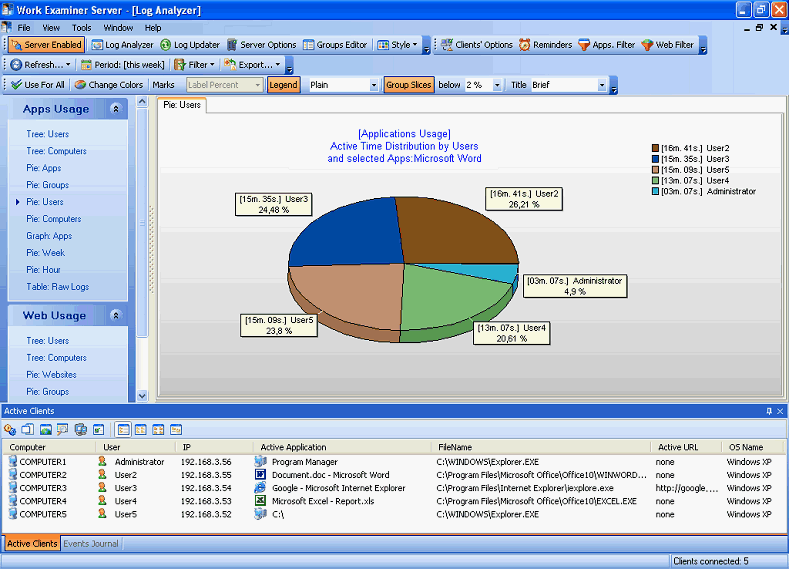789x569 pixels.
Task: Open the Pie: Computers report
Action: point(53,219)
